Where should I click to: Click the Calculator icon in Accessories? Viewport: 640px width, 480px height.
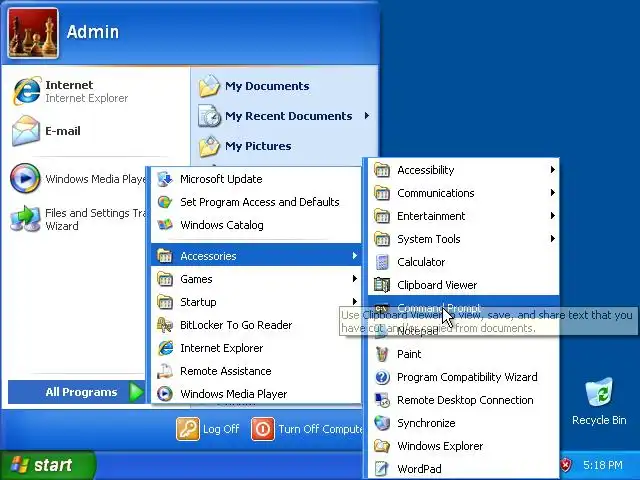click(x=382, y=262)
